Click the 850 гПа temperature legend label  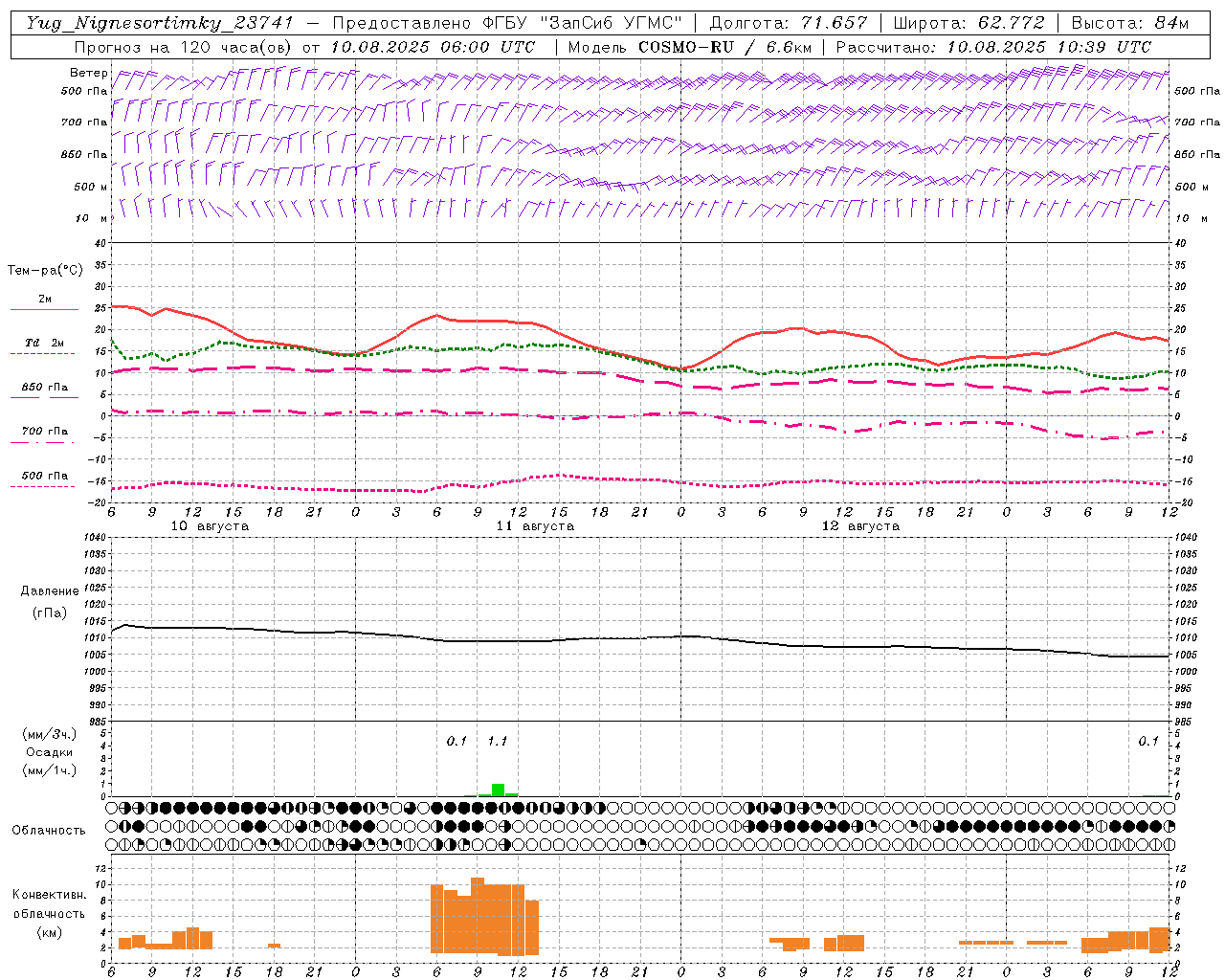coord(45,388)
